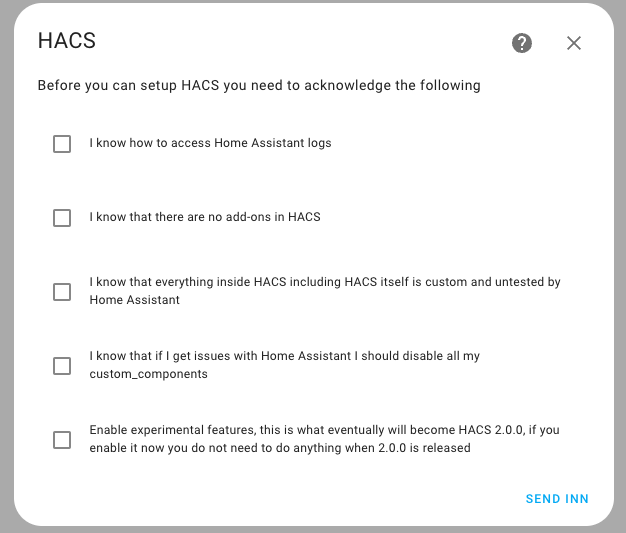Check the Home Assistant logs acknowledgment box
Viewport: 626px width, 533px height.
tap(62, 144)
